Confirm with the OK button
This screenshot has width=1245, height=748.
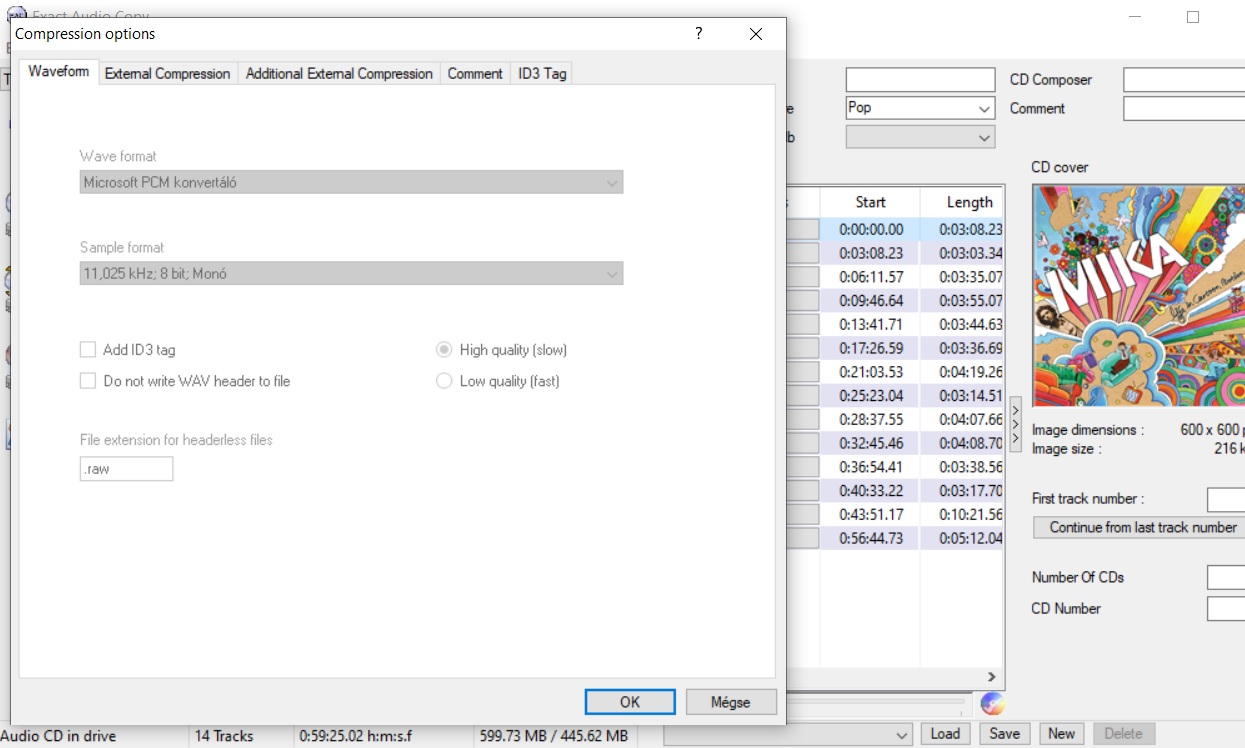coord(630,702)
